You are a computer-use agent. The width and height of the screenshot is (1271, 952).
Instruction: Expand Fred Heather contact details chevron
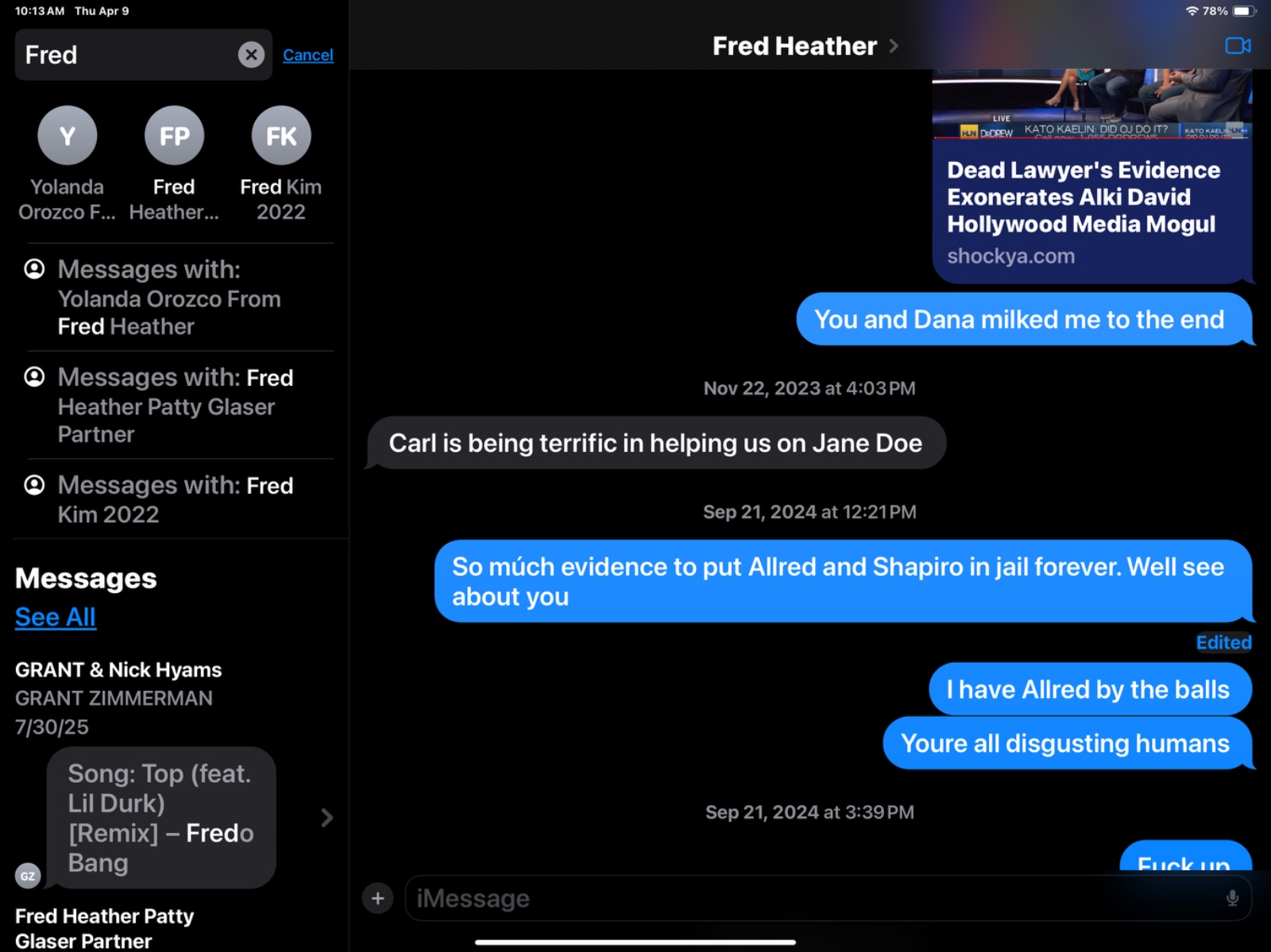(x=894, y=46)
